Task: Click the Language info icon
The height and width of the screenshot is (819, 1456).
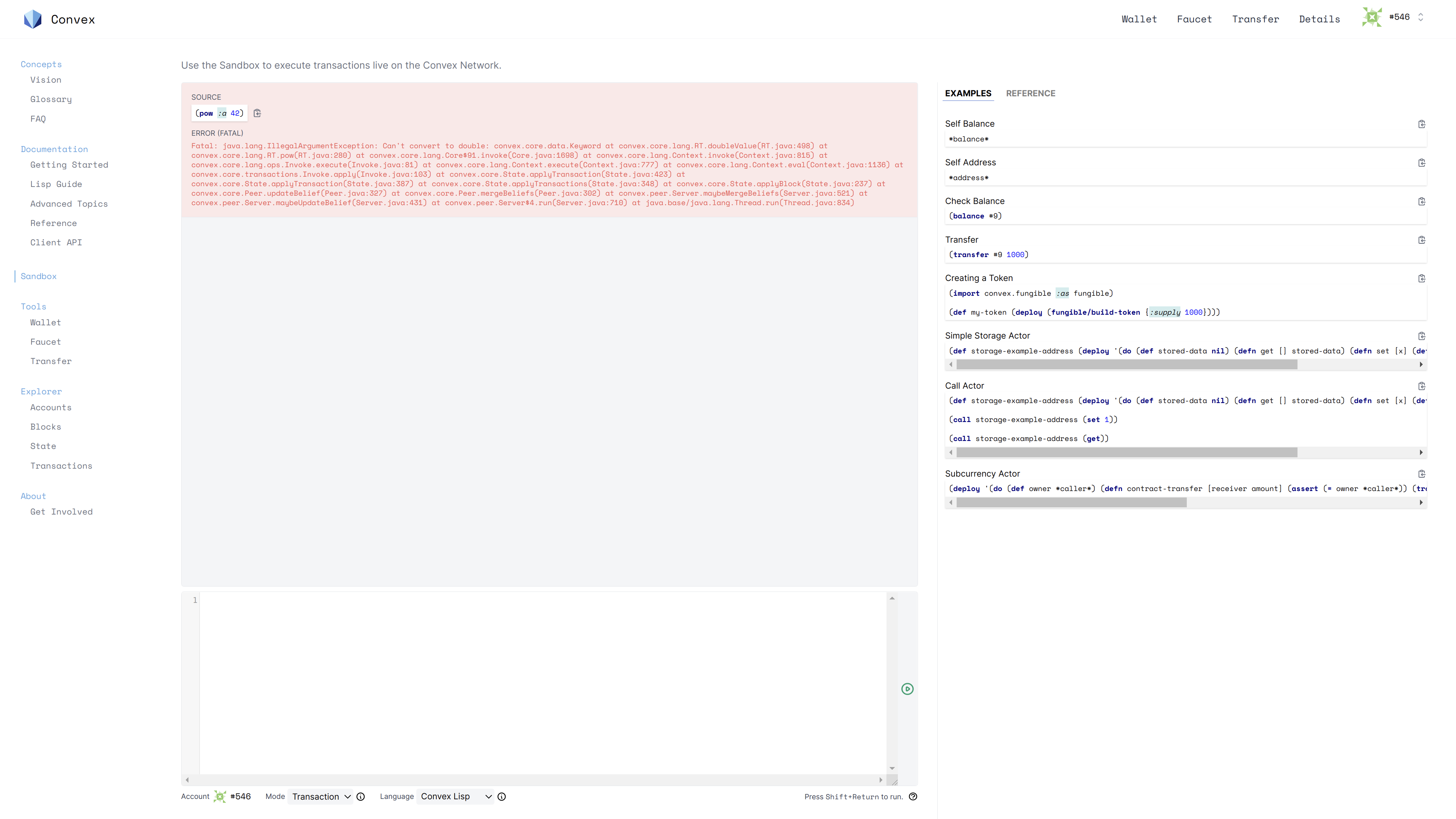Action: tap(501, 796)
